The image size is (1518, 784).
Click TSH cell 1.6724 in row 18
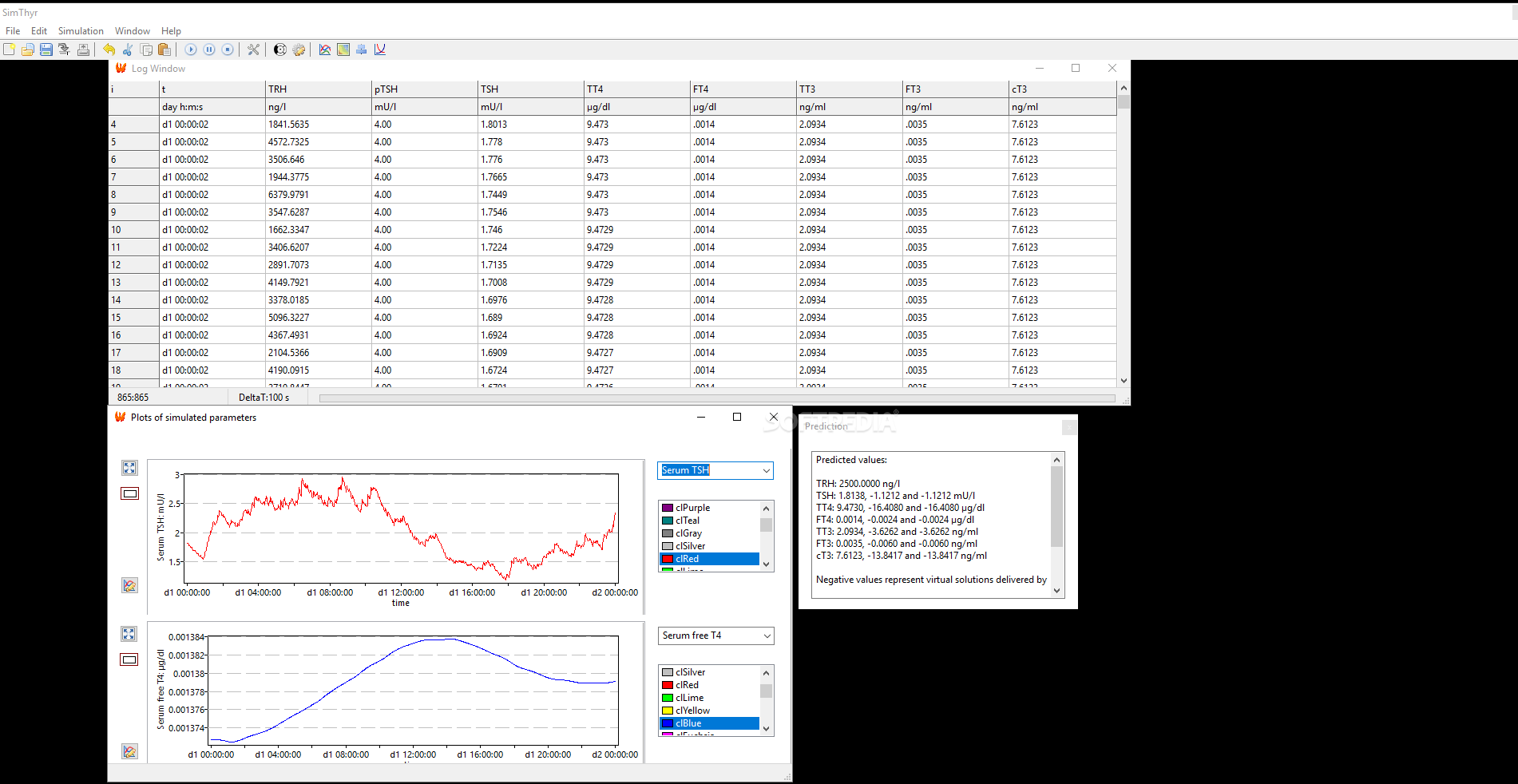pyautogui.click(x=531, y=370)
